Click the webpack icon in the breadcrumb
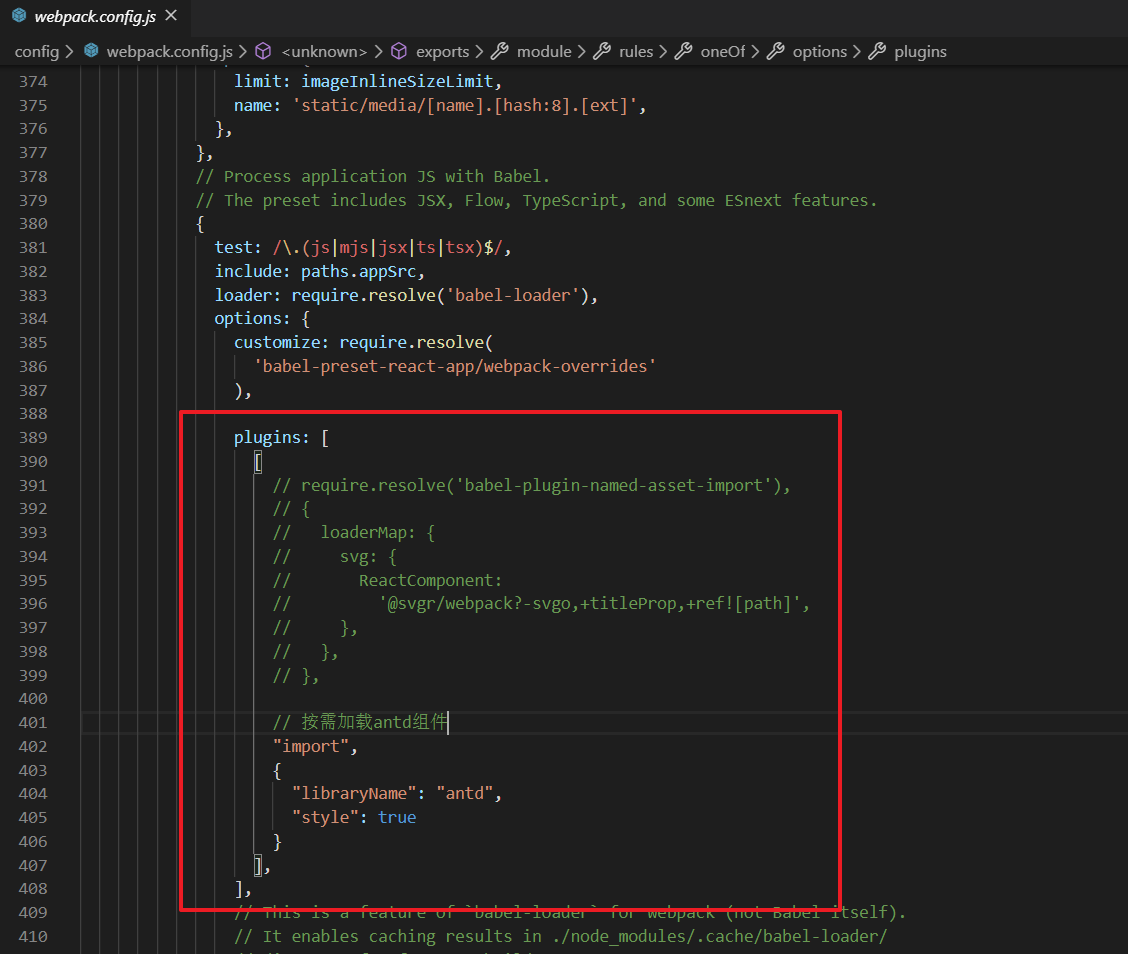Screen dimensions: 1128x954 91,50
